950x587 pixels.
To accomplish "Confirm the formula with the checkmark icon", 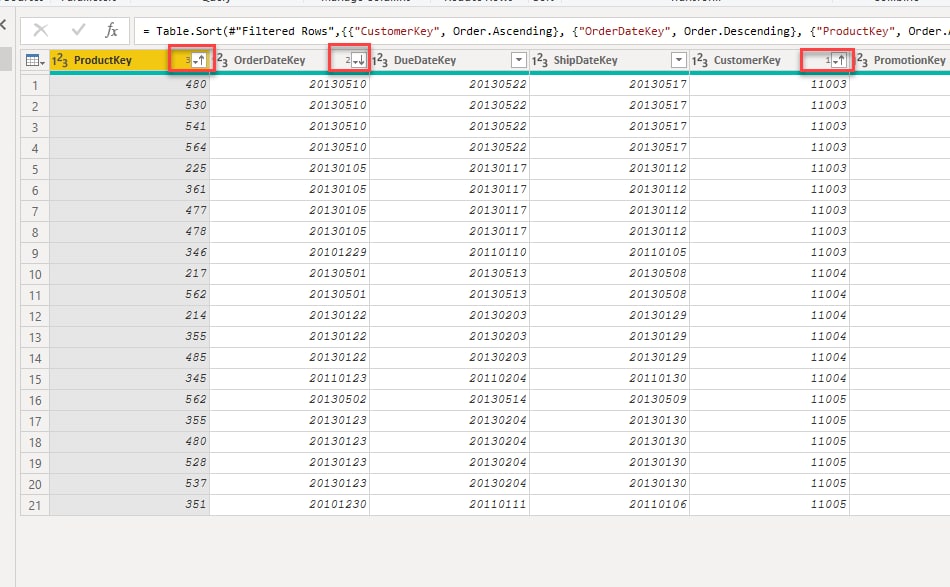I will 78,30.
